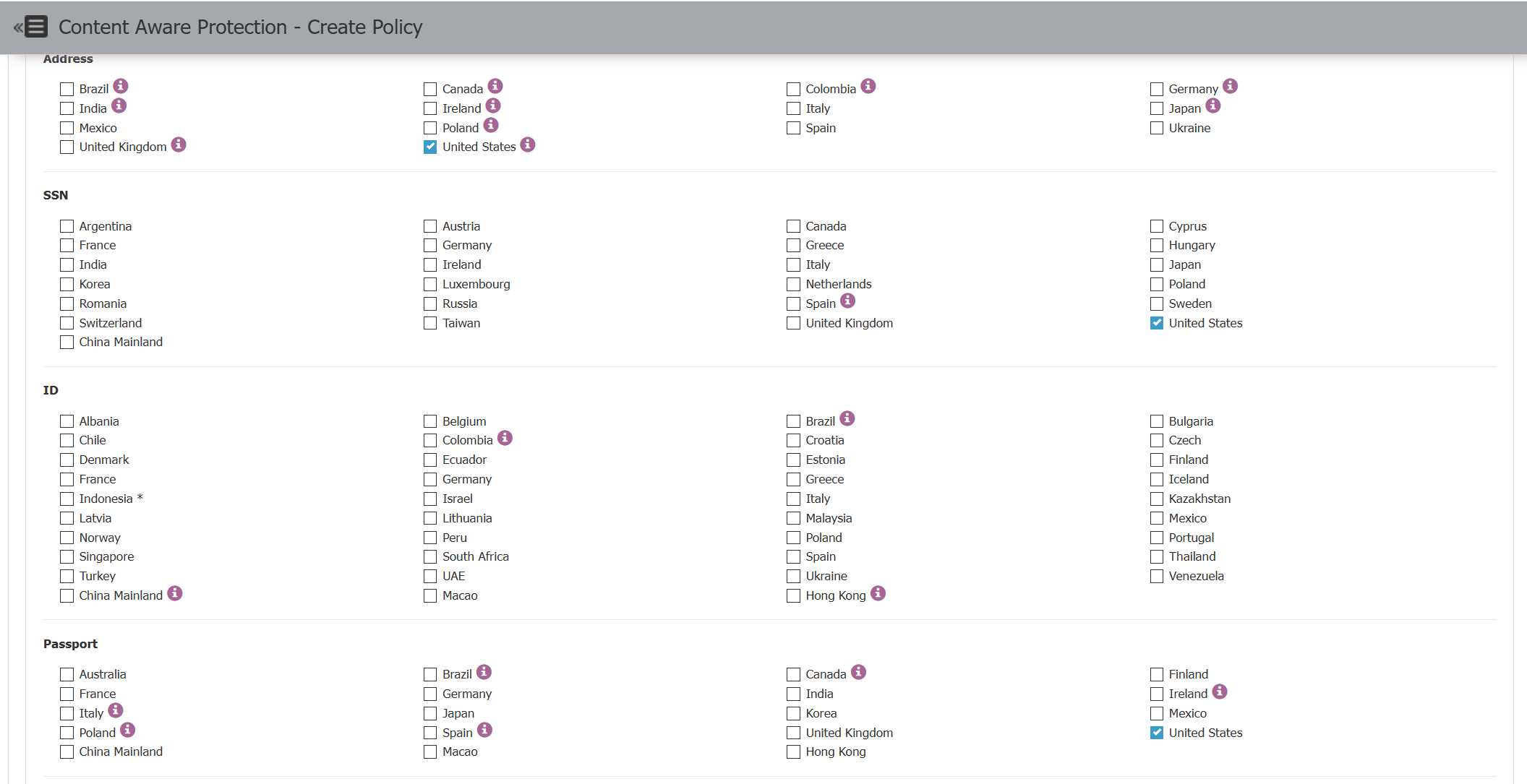Click info icon beside Passport Ireland

pyautogui.click(x=1220, y=692)
